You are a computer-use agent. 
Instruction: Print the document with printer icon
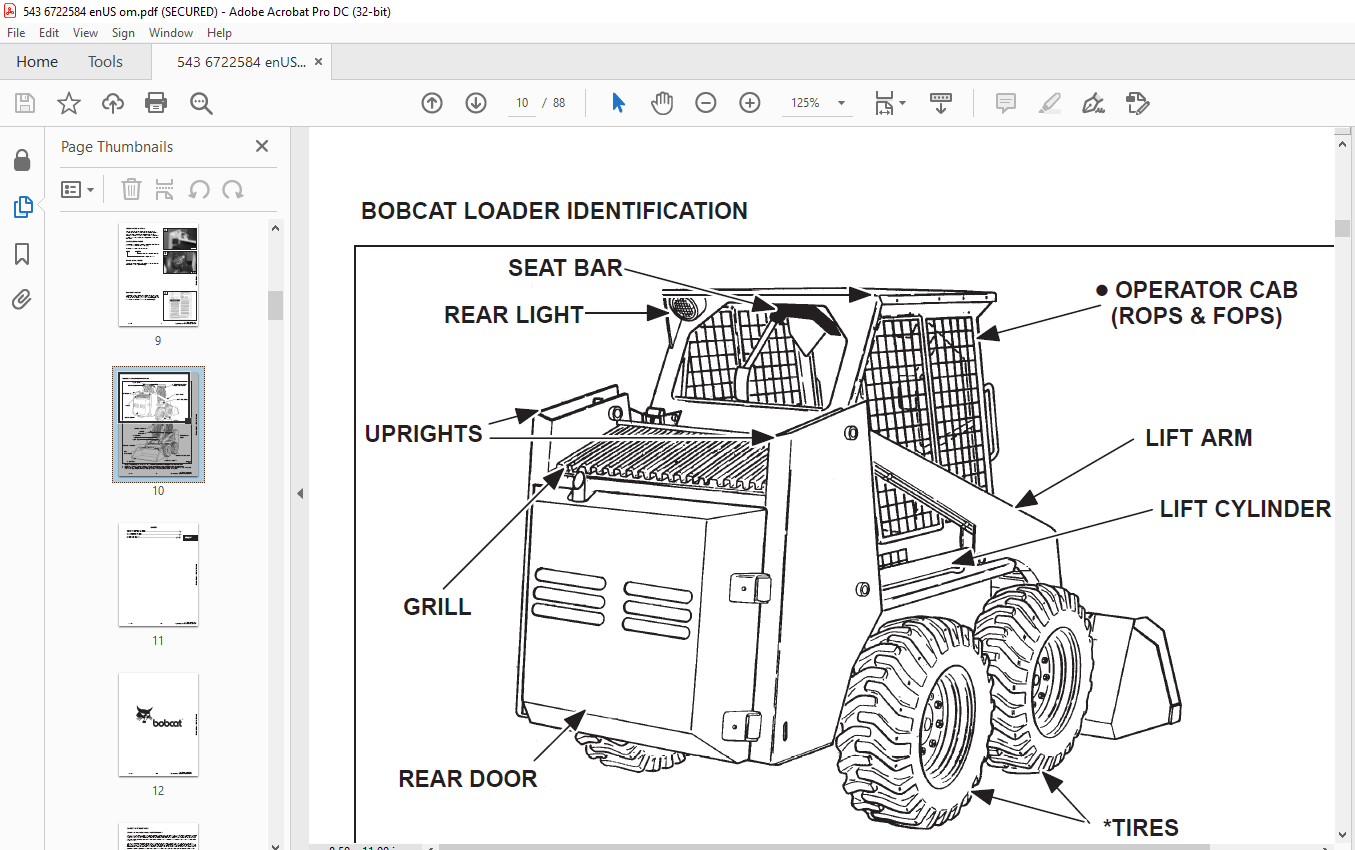(156, 103)
